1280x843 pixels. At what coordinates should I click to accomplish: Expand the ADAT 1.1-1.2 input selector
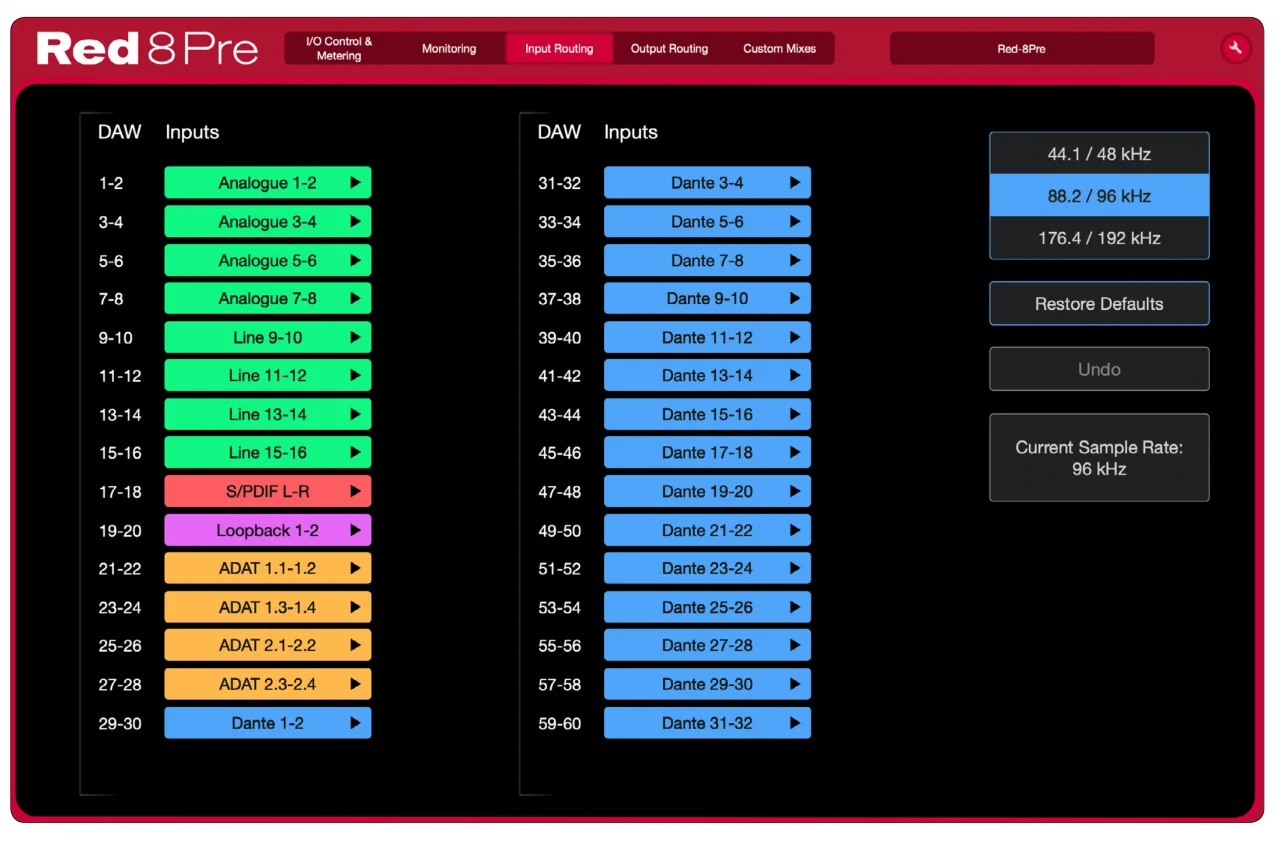tap(268, 568)
